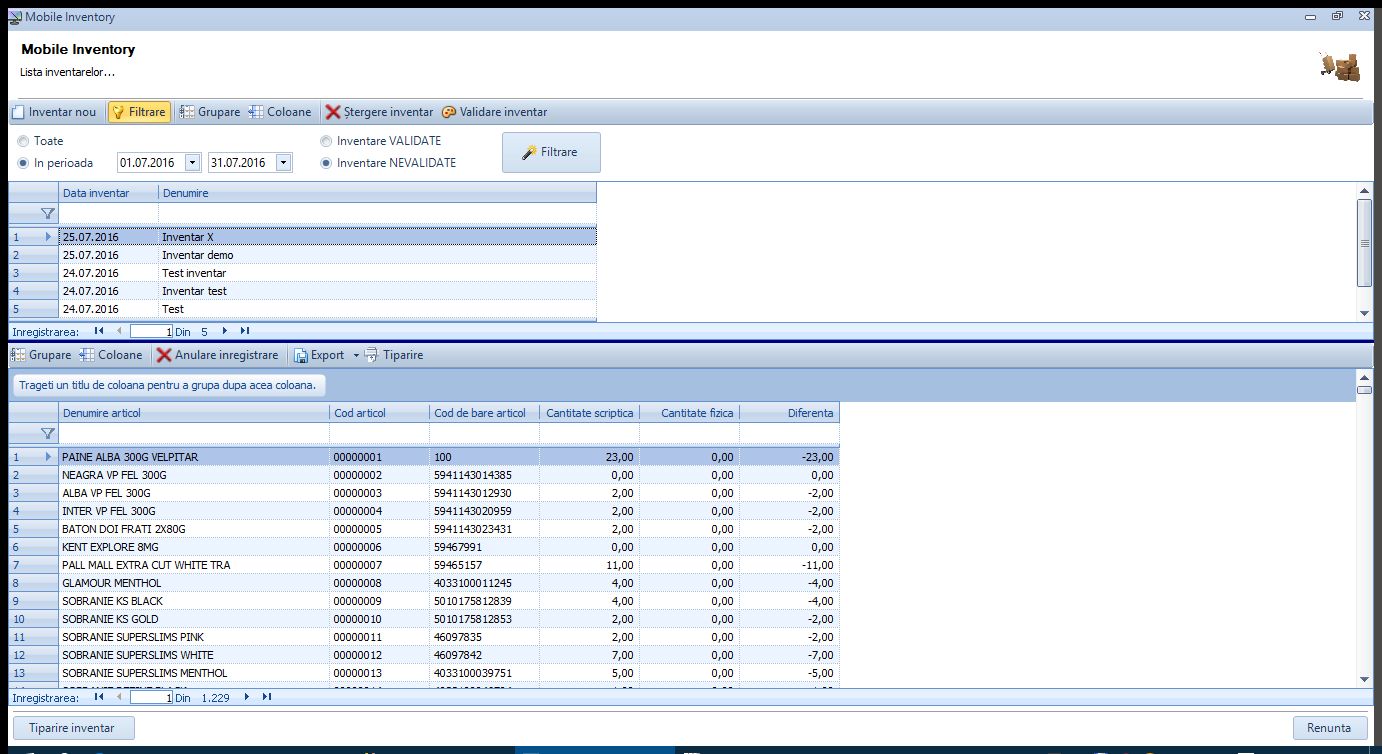Select KENT EXPLORE 8MG row
Image resolution: width=1382 pixels, height=754 pixels.
coord(424,547)
